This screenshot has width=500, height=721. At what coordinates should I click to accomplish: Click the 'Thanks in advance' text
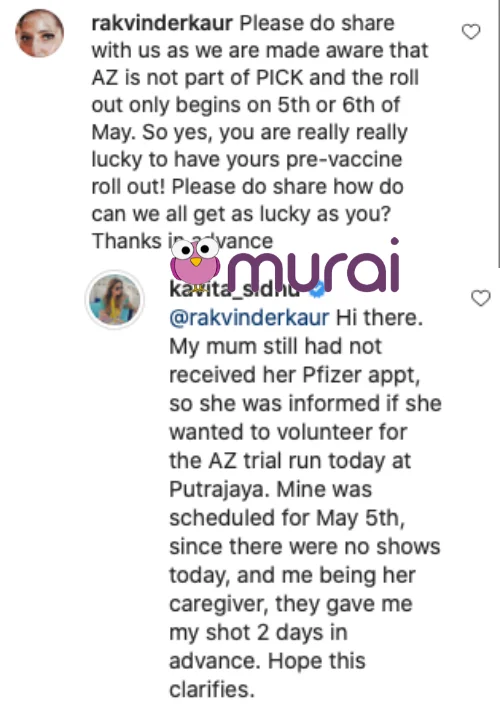pos(183,241)
